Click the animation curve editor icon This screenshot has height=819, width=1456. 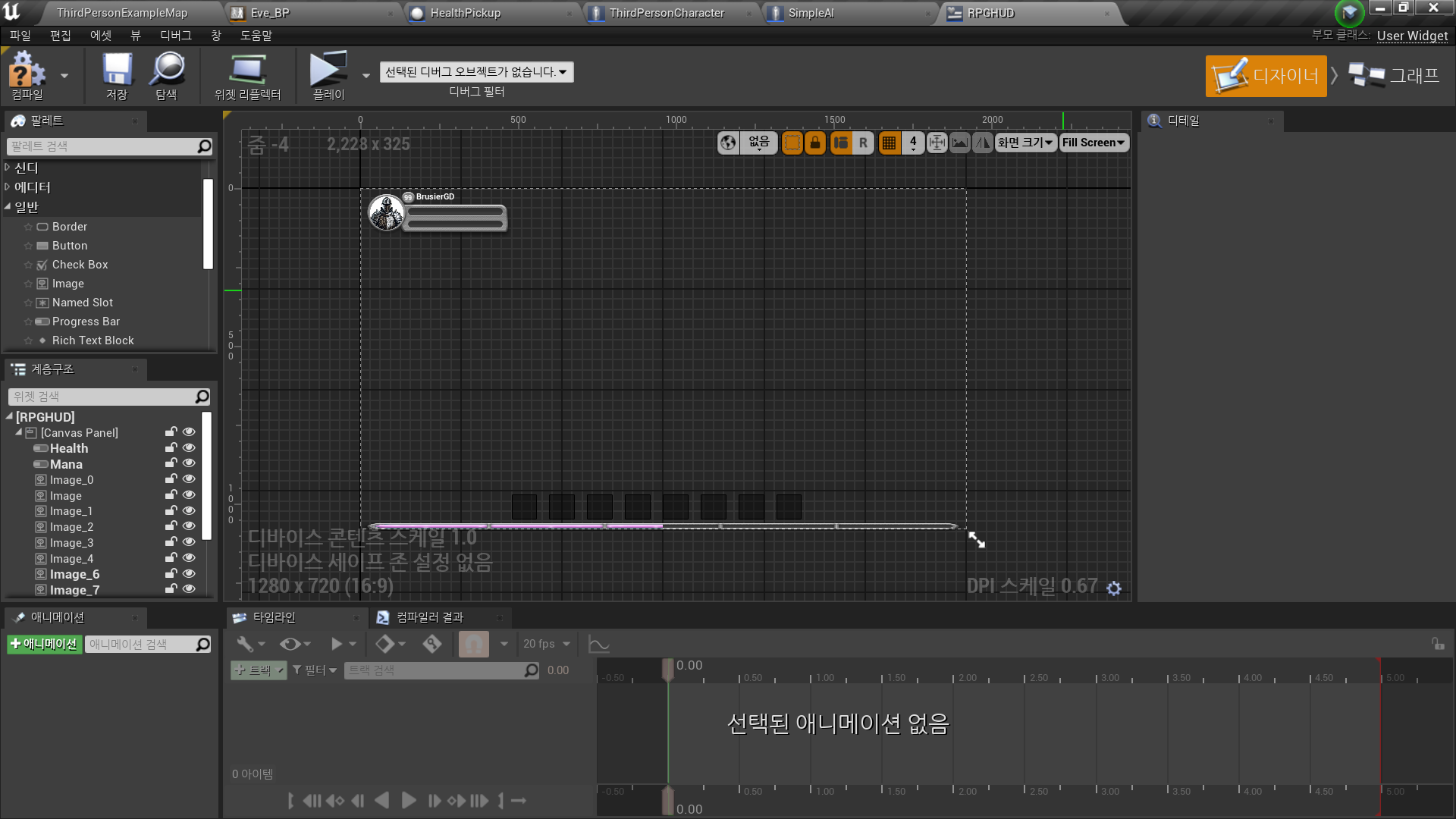(599, 644)
